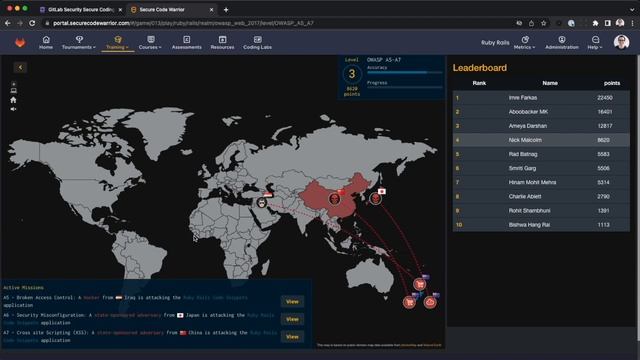Click the Rank column header
640x360 pixels.
click(479, 83)
